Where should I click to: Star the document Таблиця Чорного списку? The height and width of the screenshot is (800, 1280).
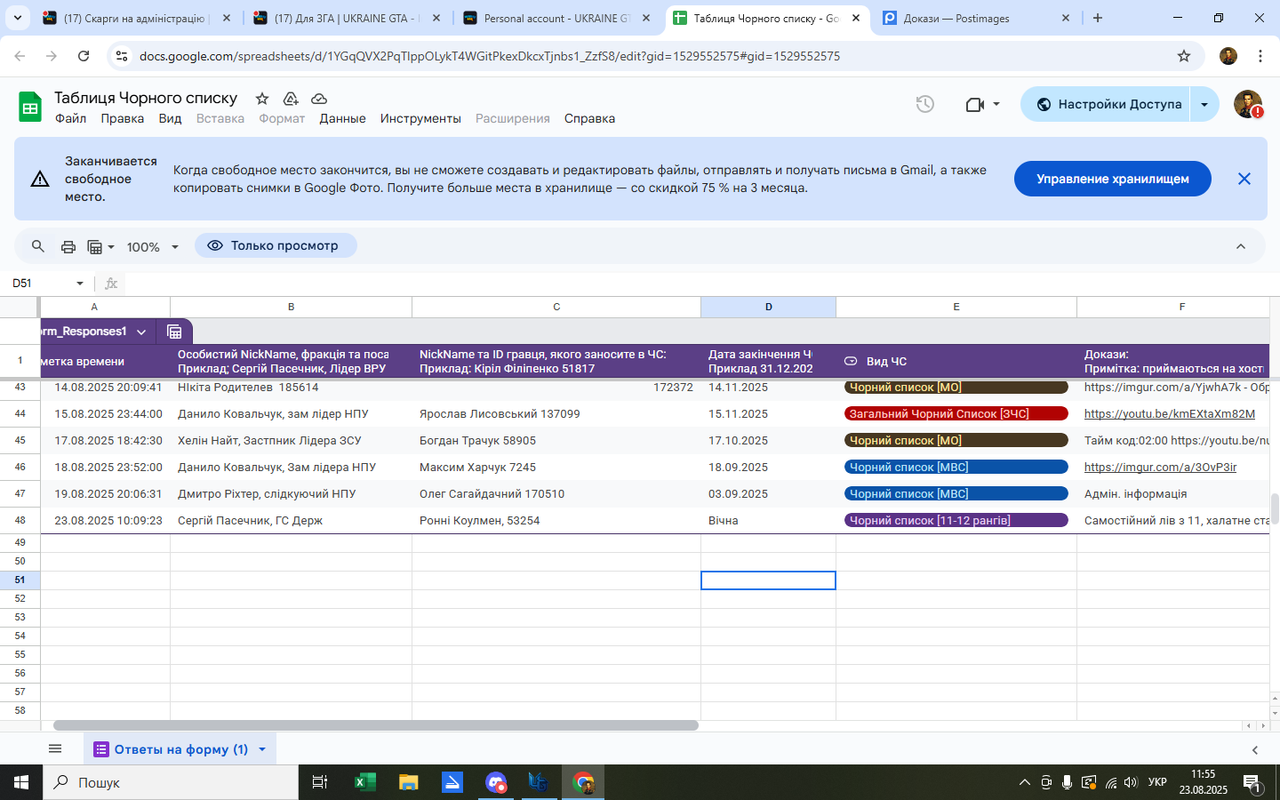[262, 98]
